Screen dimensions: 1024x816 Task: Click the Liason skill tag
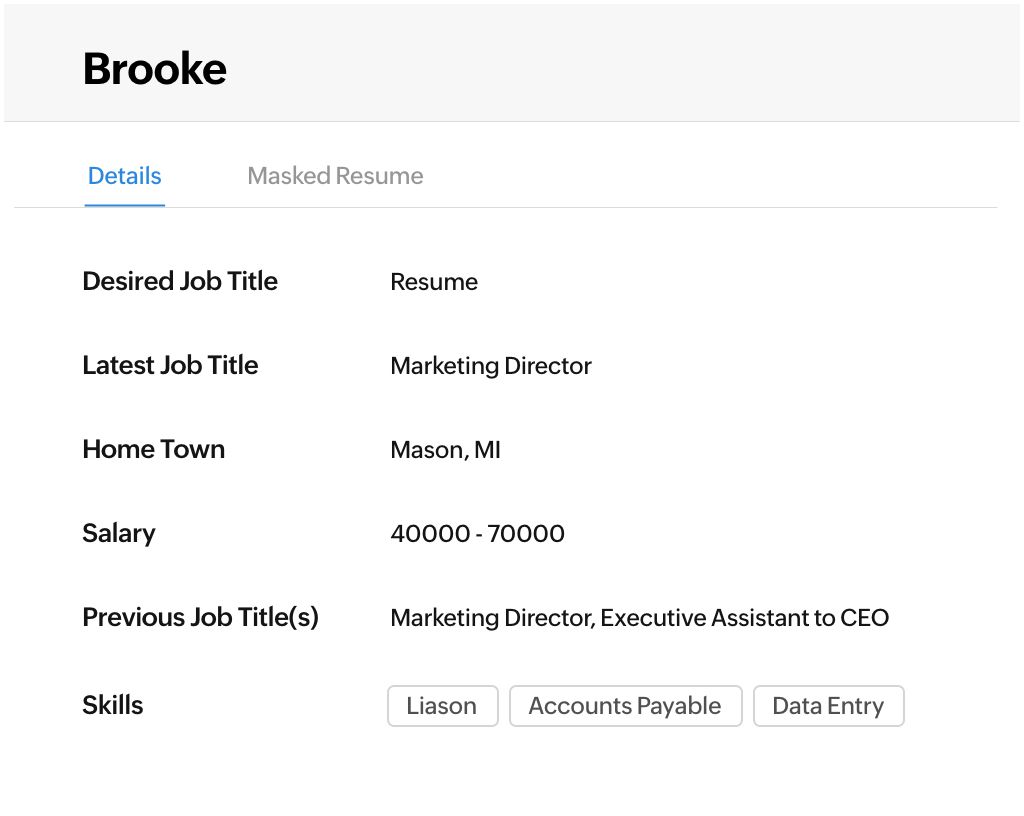442,706
